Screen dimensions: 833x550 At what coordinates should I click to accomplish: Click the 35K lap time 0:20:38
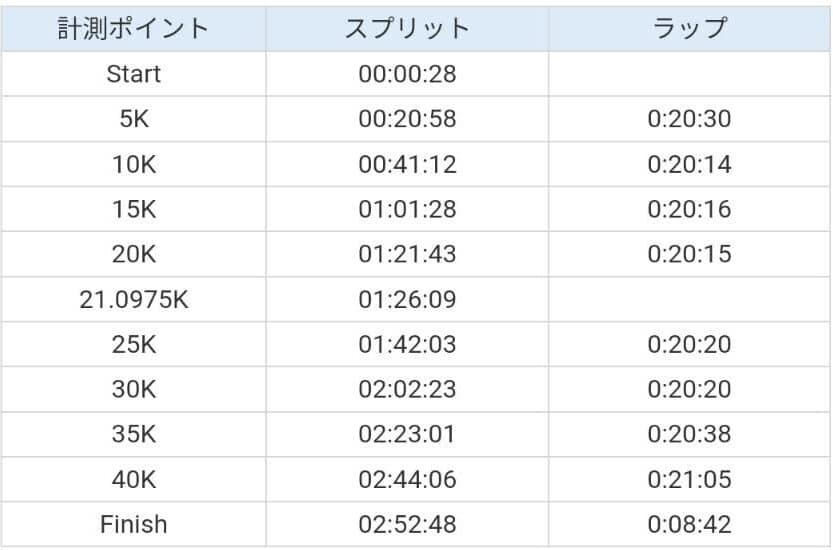tap(689, 434)
